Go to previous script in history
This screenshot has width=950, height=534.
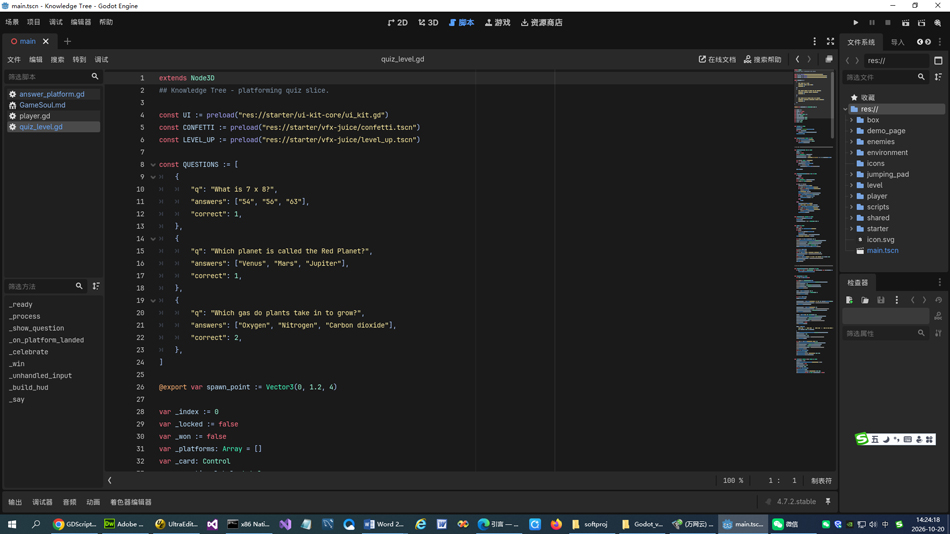[x=797, y=59]
